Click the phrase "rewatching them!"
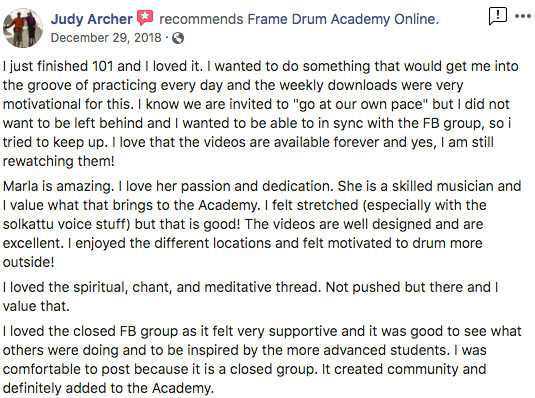The height and width of the screenshot is (398, 535). (x=58, y=161)
